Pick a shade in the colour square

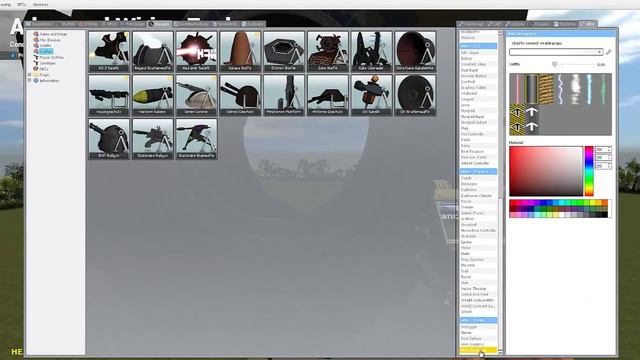(x=546, y=171)
